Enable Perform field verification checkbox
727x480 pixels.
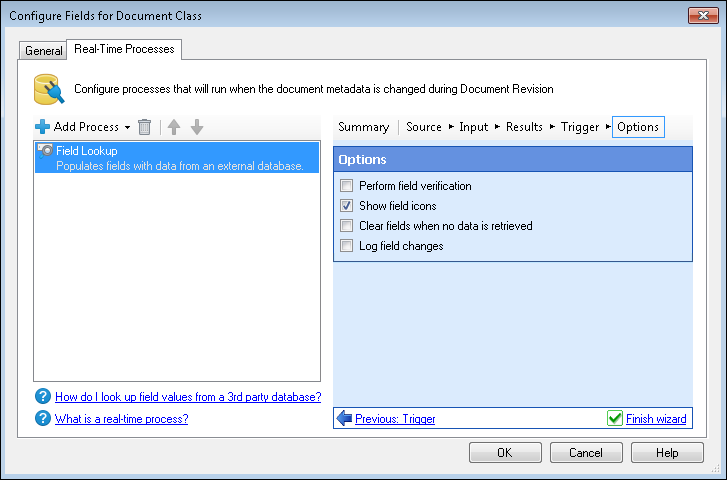[x=347, y=186]
